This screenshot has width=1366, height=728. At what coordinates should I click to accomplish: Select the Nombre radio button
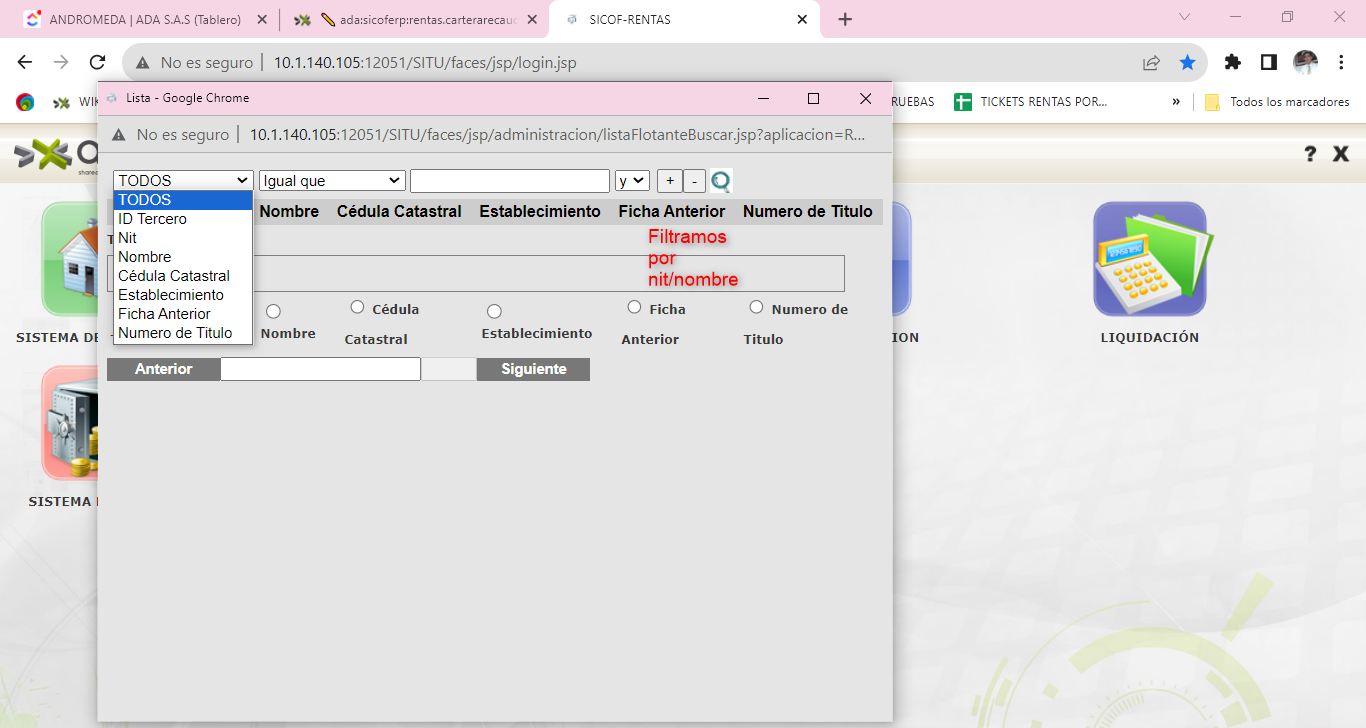tap(273, 312)
